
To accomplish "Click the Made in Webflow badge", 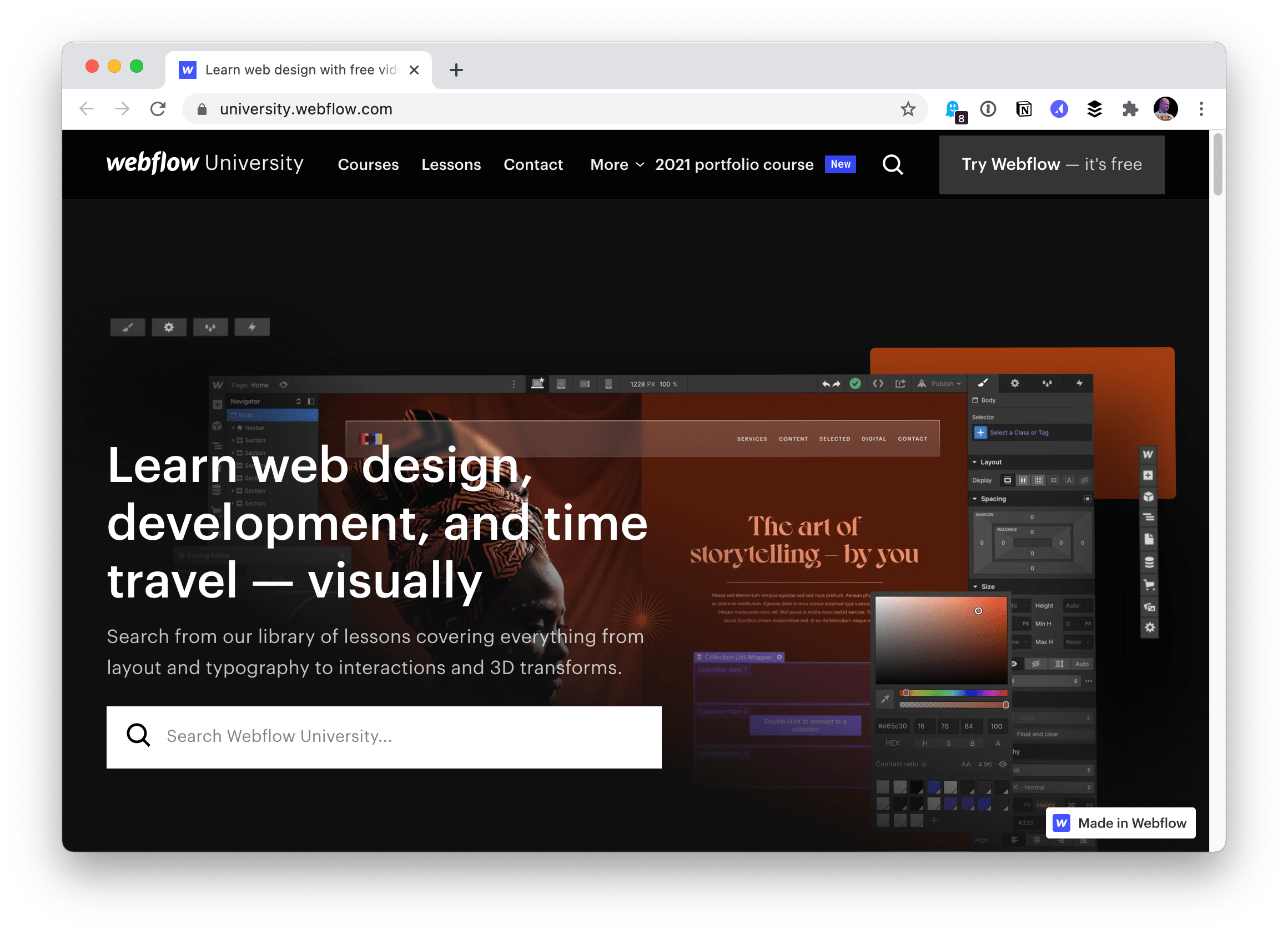I will tap(1120, 822).
